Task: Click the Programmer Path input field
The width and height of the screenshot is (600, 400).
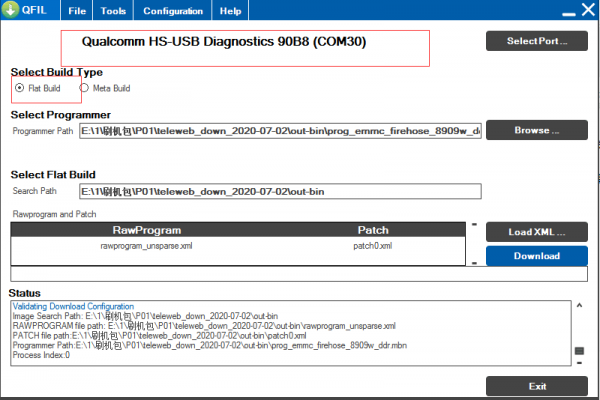Action: click(280, 131)
